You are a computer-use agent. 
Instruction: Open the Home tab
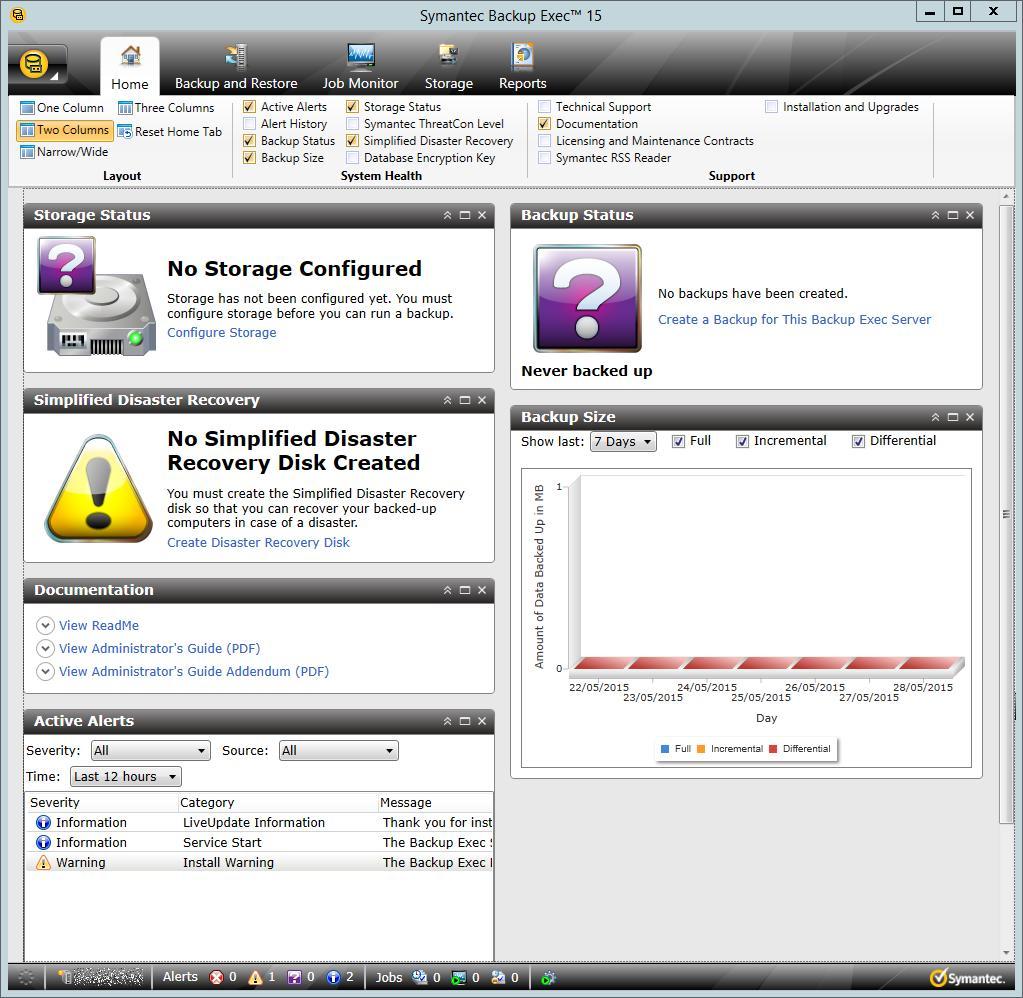click(x=130, y=67)
